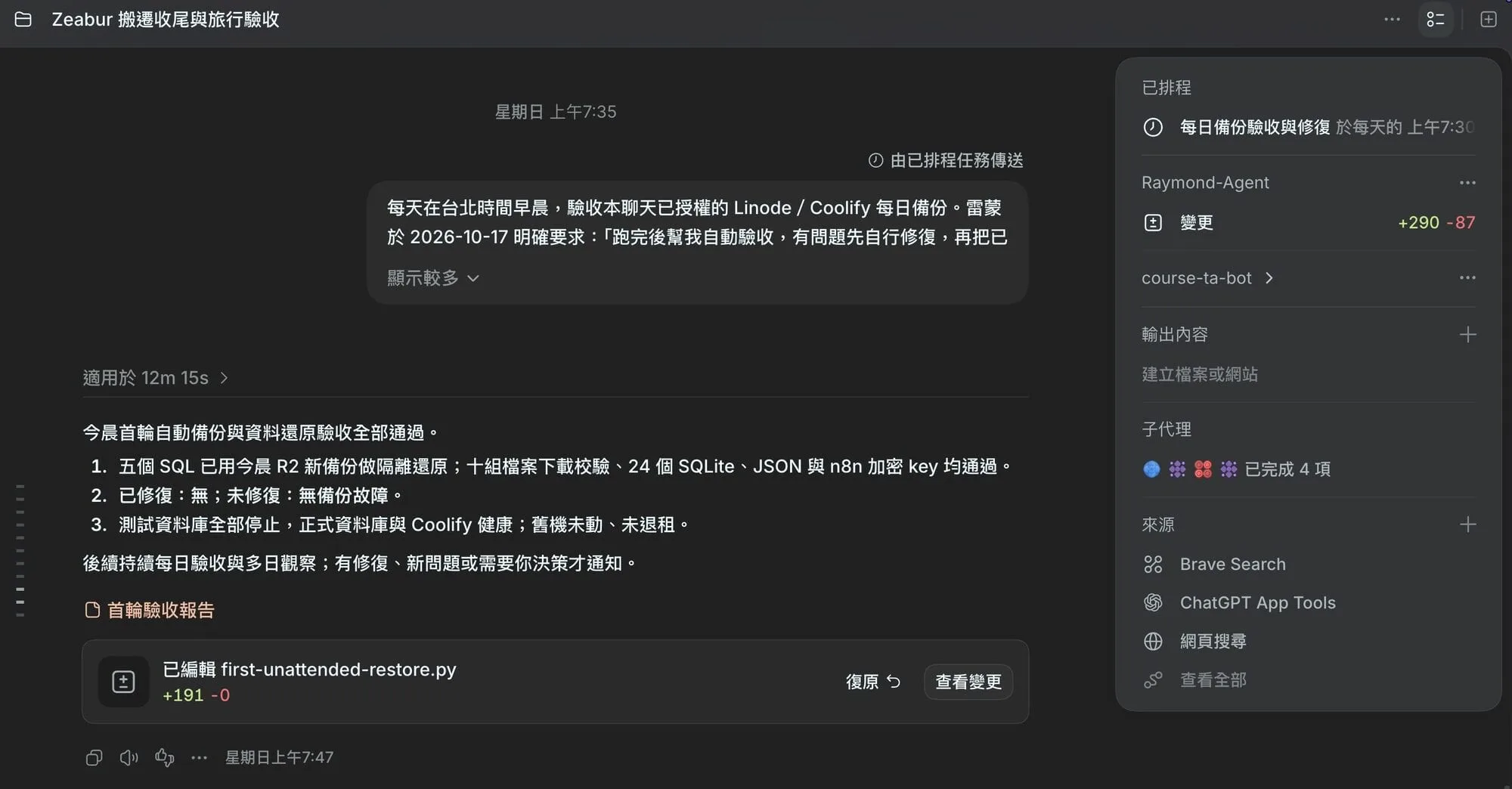Click the Raymond-Agent label

click(1205, 183)
